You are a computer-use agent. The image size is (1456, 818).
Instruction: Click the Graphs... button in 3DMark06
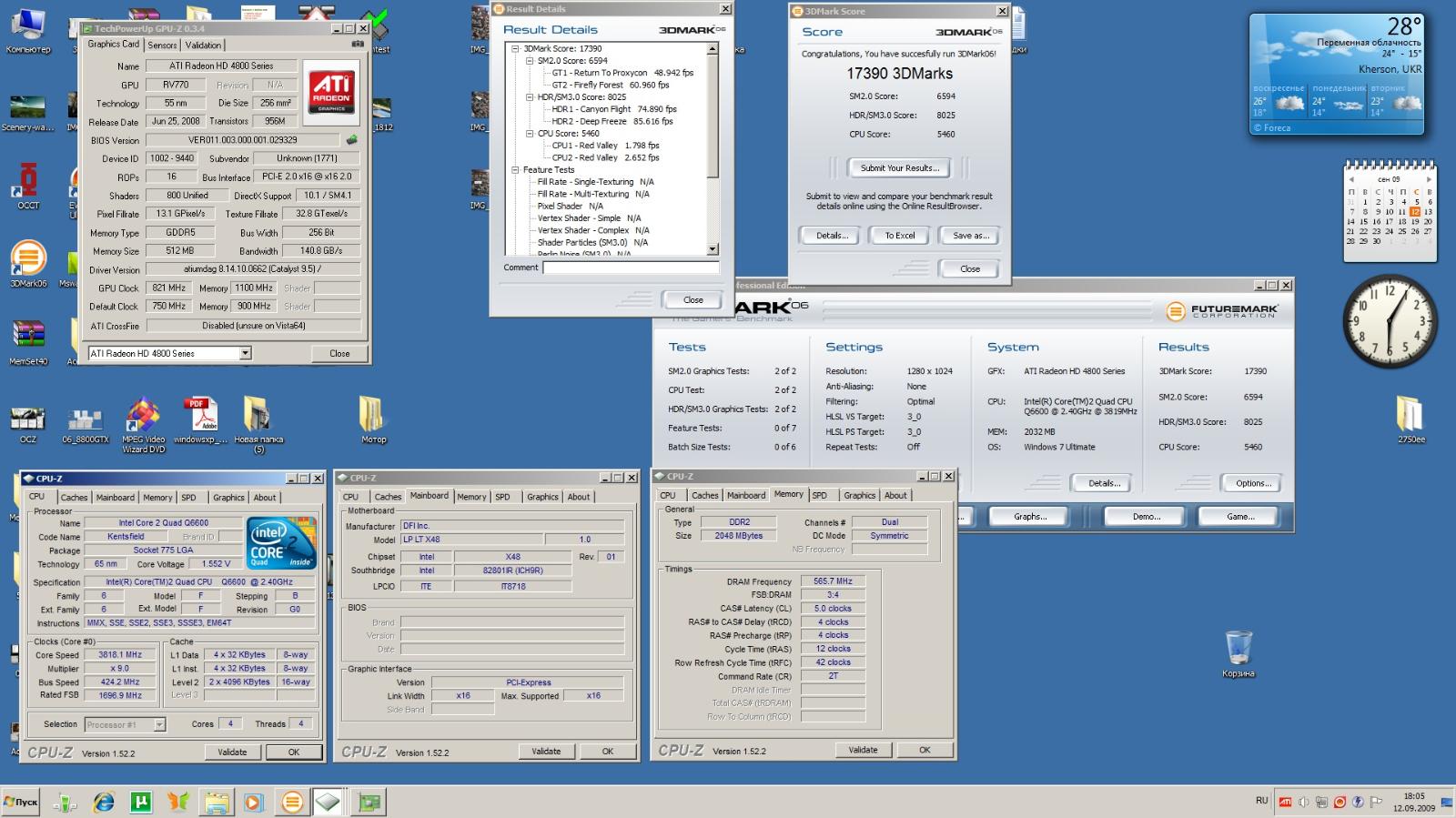[1030, 516]
